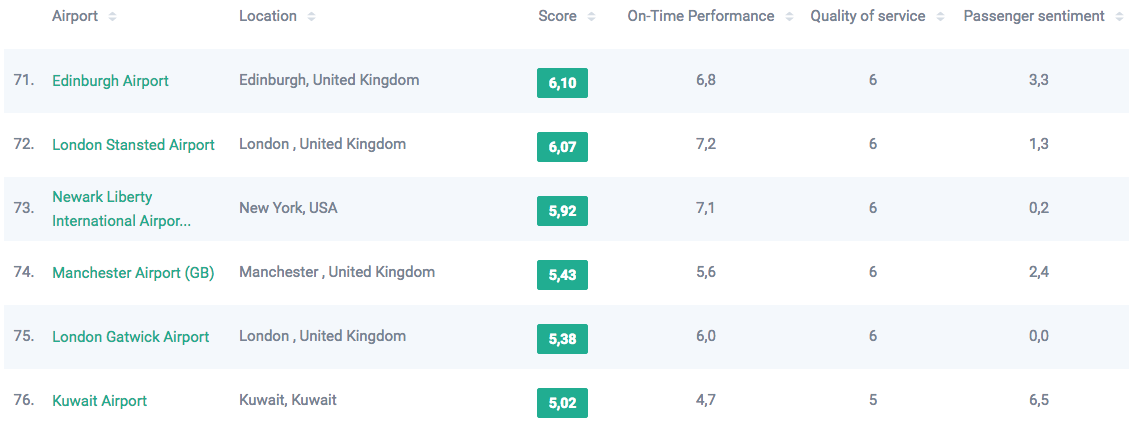Image resolution: width=1129 pixels, height=433 pixels.
Task: Click the 5,02 score badge
Action: (562, 403)
